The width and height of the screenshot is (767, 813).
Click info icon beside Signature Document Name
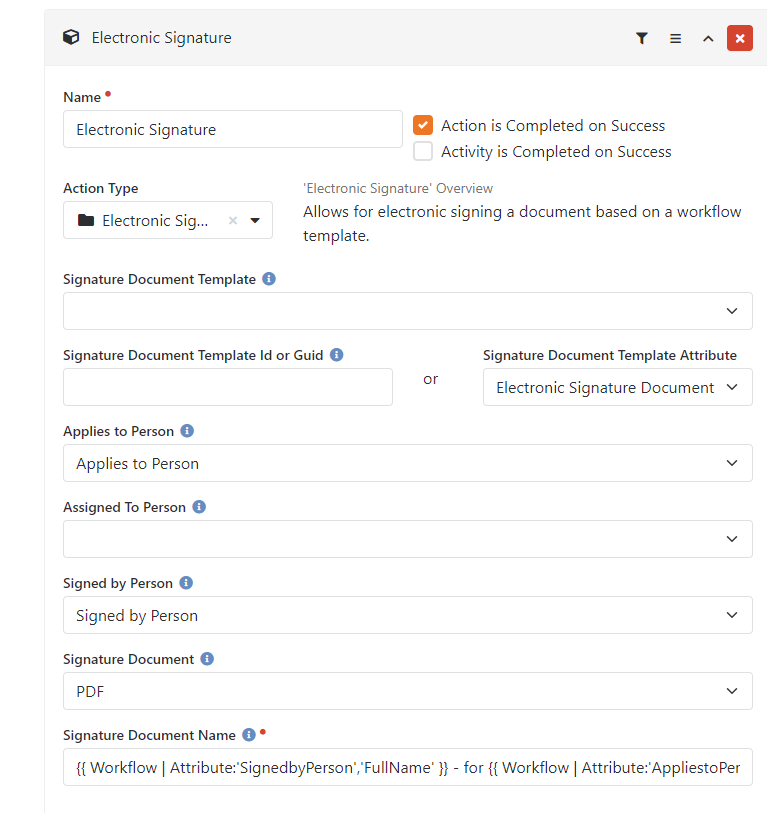pos(249,735)
